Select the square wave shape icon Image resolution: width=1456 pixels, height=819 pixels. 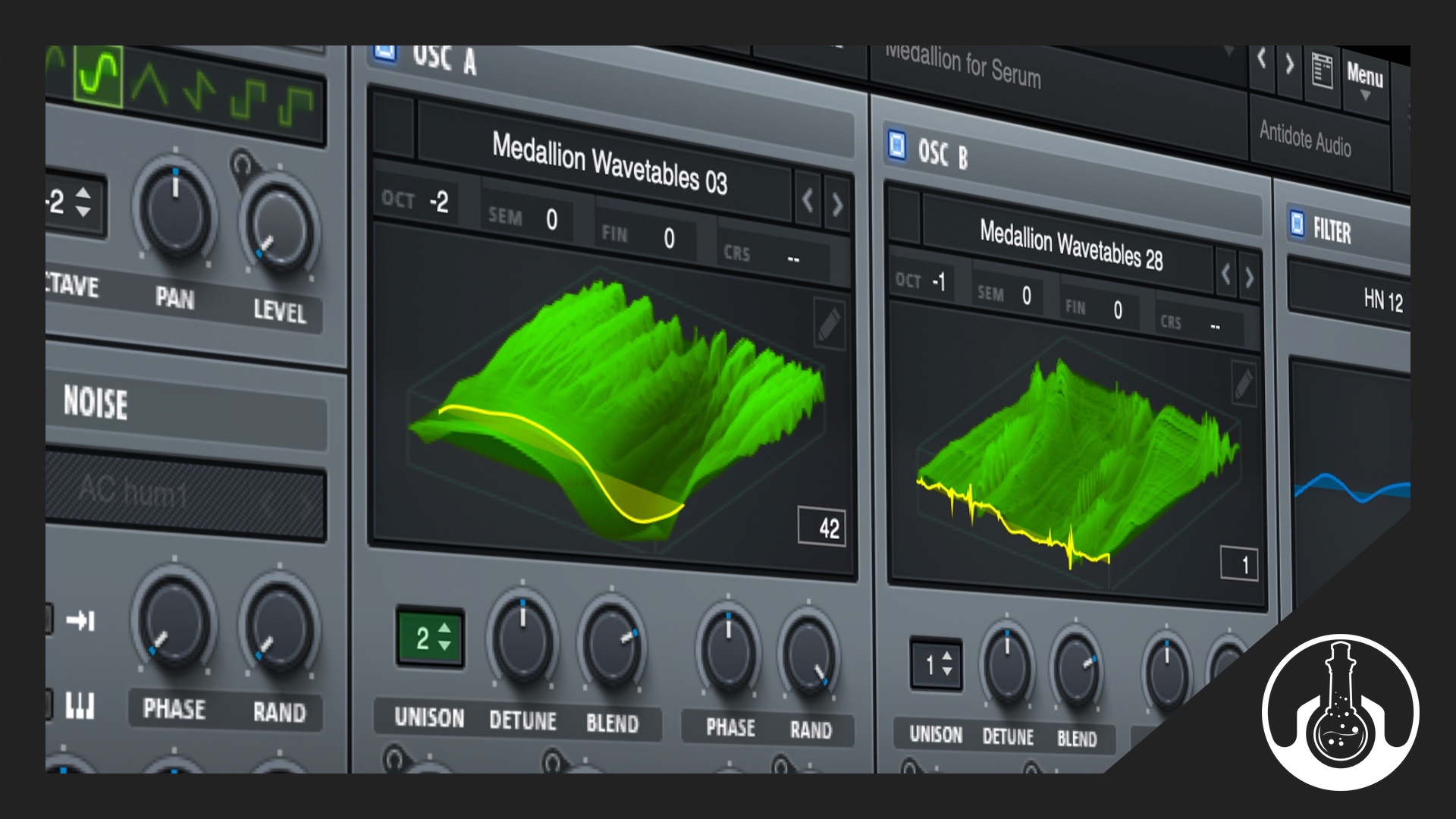[x=249, y=100]
